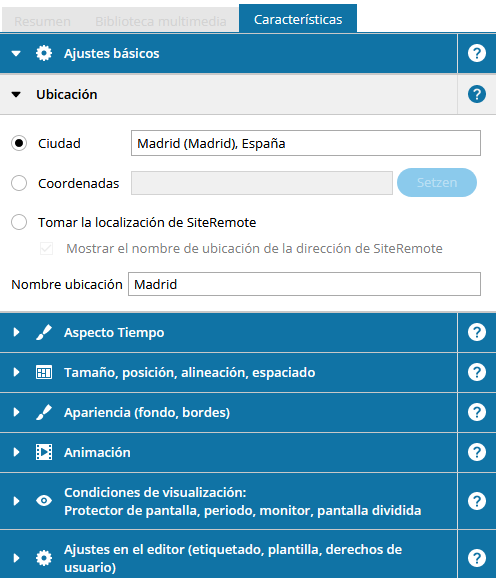Open help for Condiciones de visualización
Screen dimensions: 496x578
476,501
